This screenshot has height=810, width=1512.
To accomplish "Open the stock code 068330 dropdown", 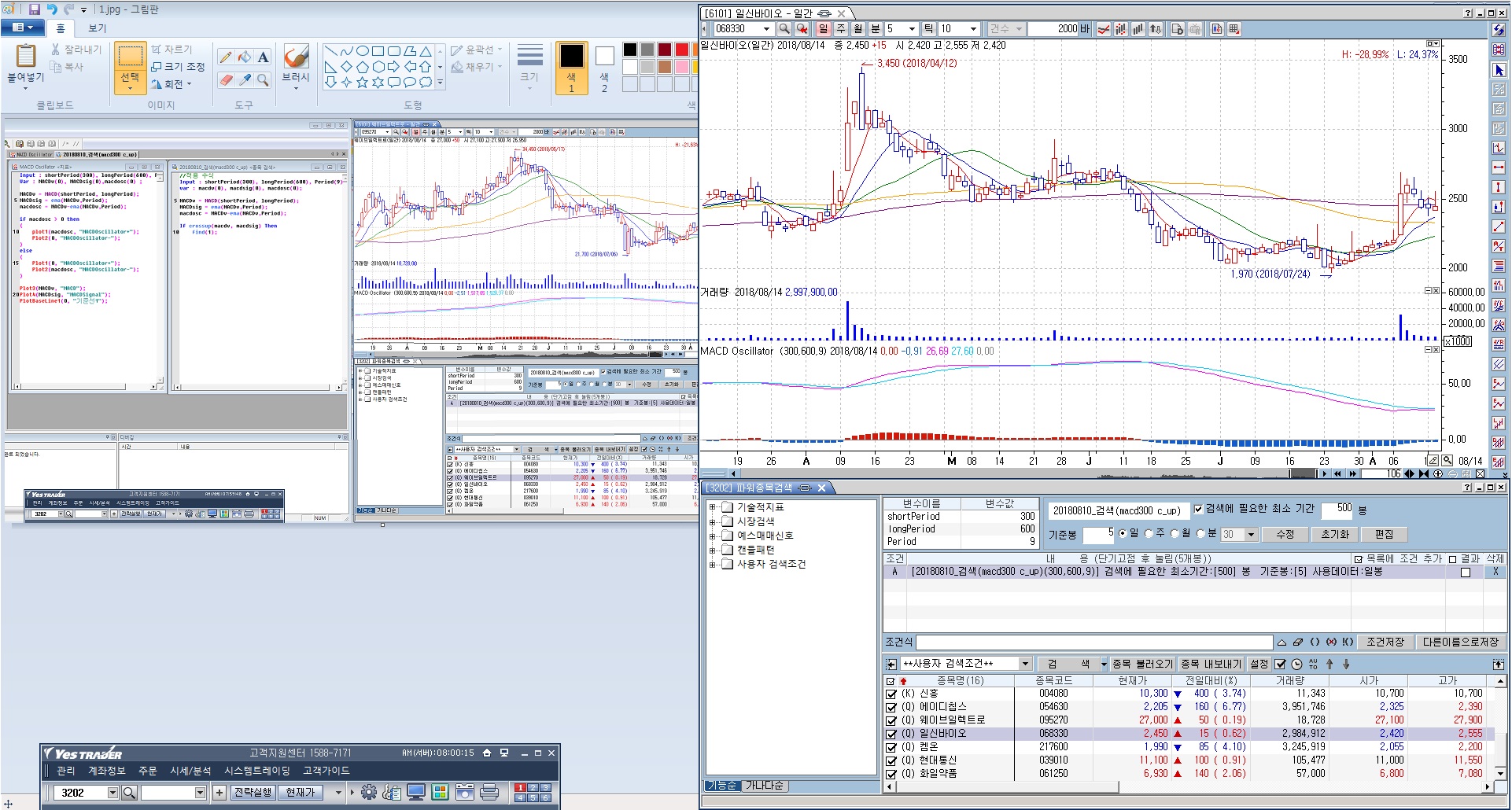I will coord(766,29).
